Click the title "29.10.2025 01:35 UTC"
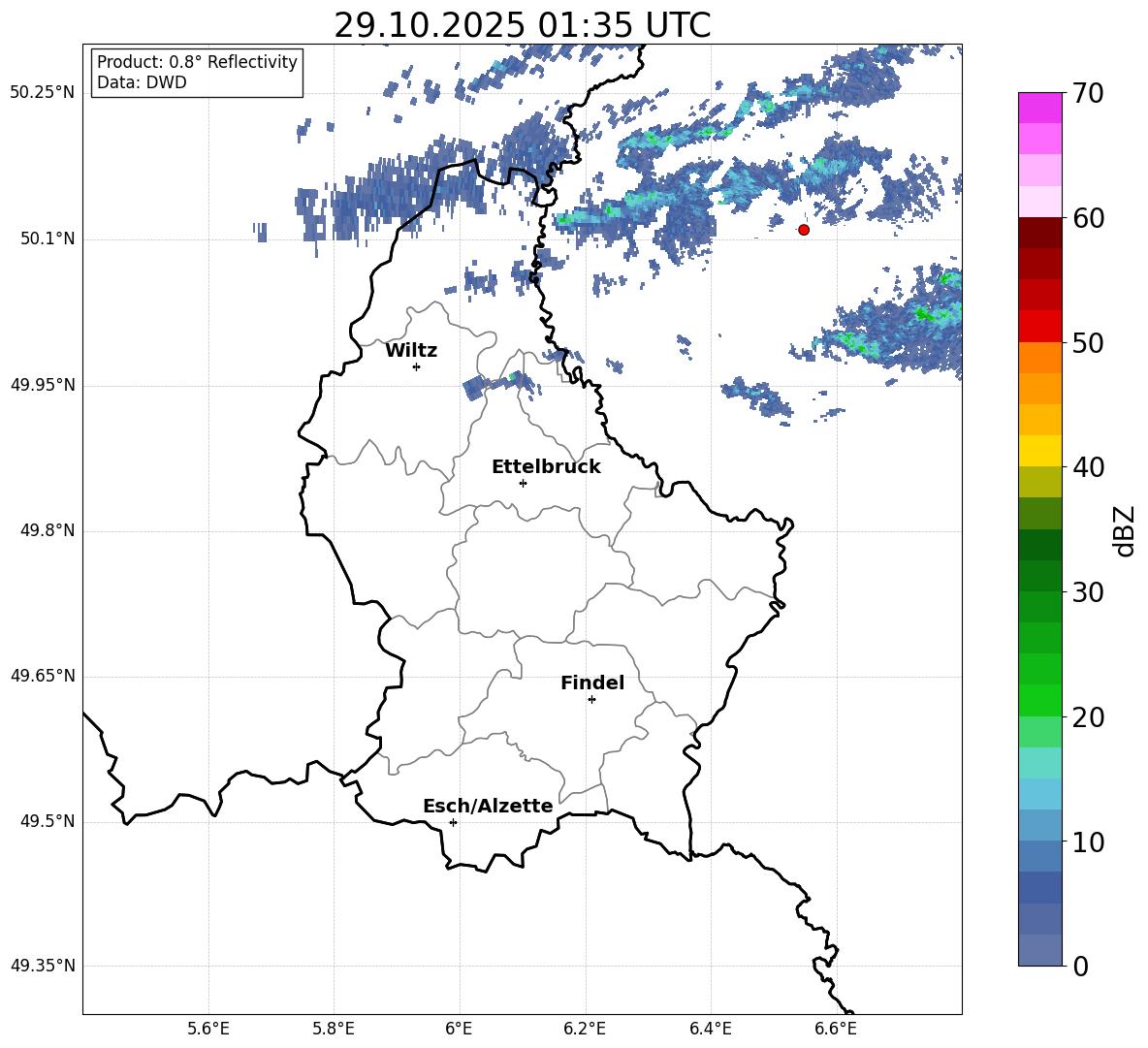1148x1048 pixels. pos(522,25)
